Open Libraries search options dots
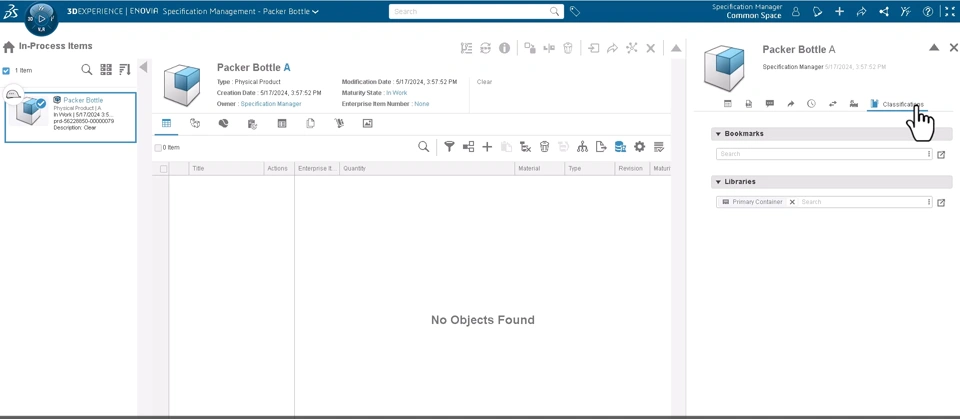This screenshot has height=419, width=960. point(929,202)
